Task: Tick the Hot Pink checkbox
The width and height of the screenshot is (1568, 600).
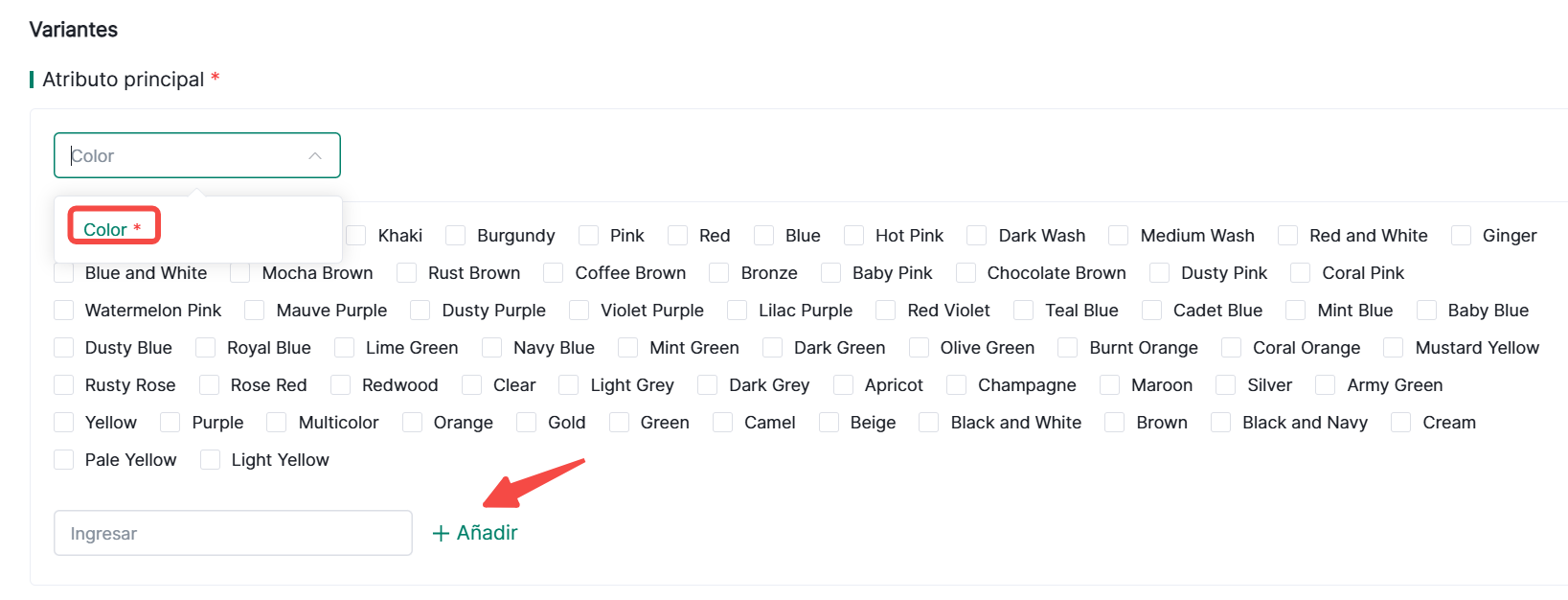Action: click(854, 236)
